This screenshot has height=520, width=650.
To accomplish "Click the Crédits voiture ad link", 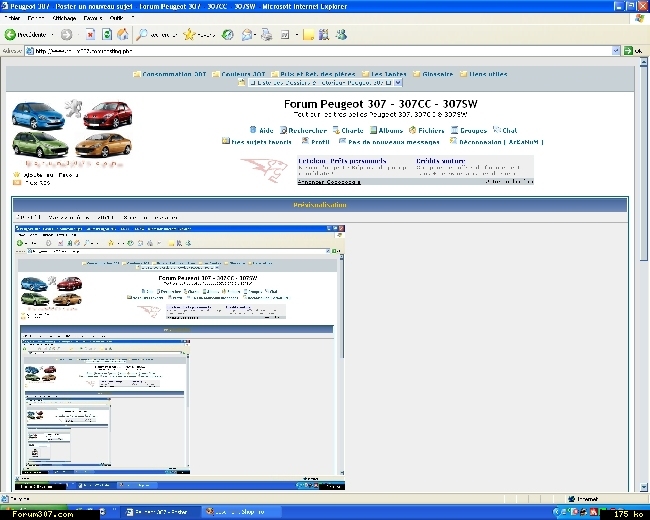I will (x=441, y=160).
